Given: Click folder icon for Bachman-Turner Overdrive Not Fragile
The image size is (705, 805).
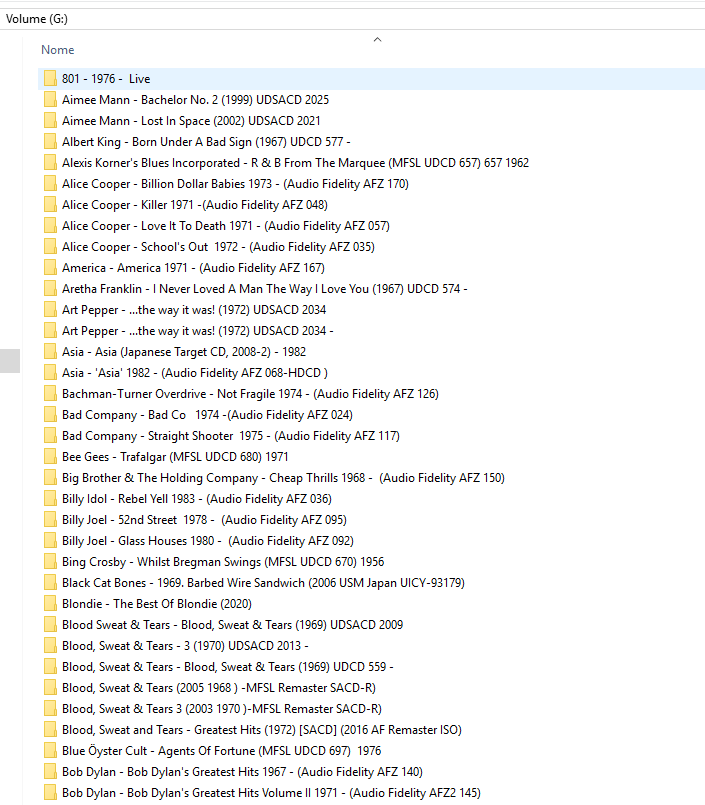Looking at the screenshot, I should coord(50,394).
